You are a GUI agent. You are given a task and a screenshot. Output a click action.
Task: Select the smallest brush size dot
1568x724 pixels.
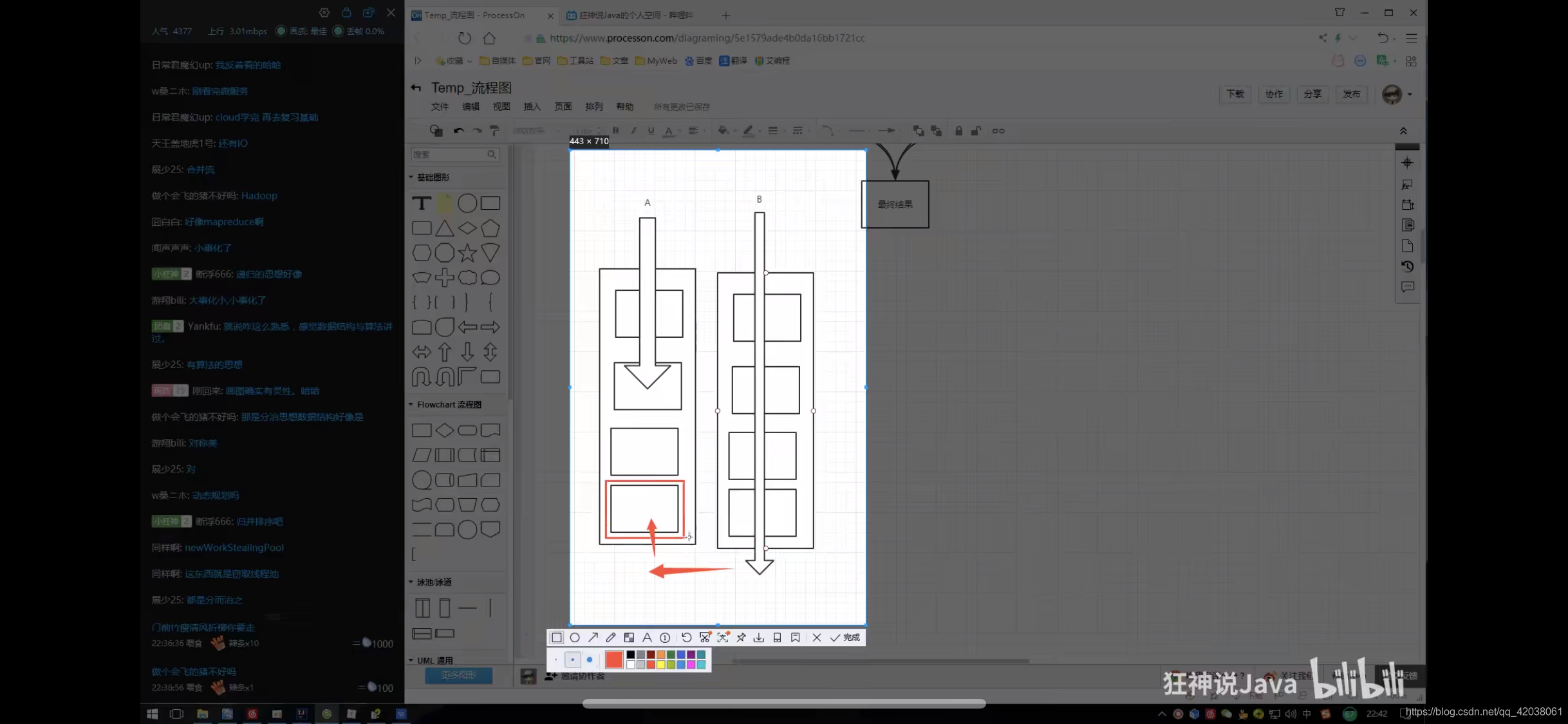[556, 660]
